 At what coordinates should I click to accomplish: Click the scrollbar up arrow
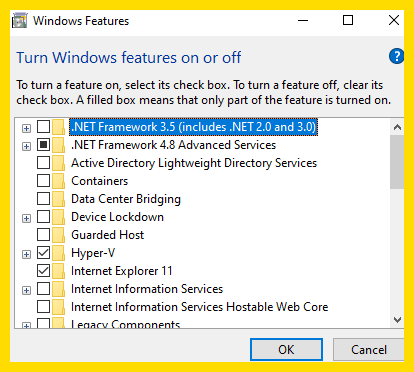(x=397, y=127)
